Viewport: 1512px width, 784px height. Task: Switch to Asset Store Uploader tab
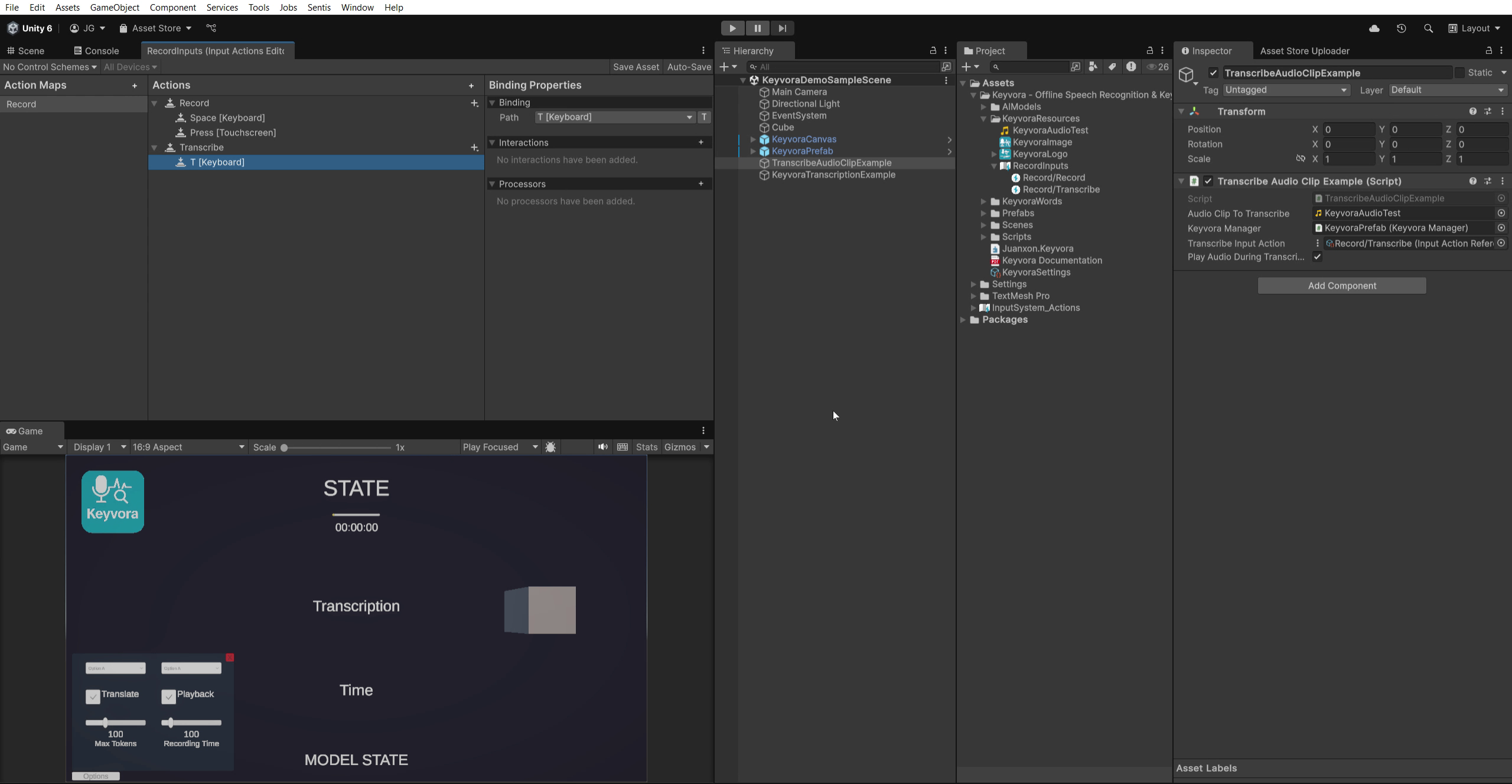tap(1304, 51)
